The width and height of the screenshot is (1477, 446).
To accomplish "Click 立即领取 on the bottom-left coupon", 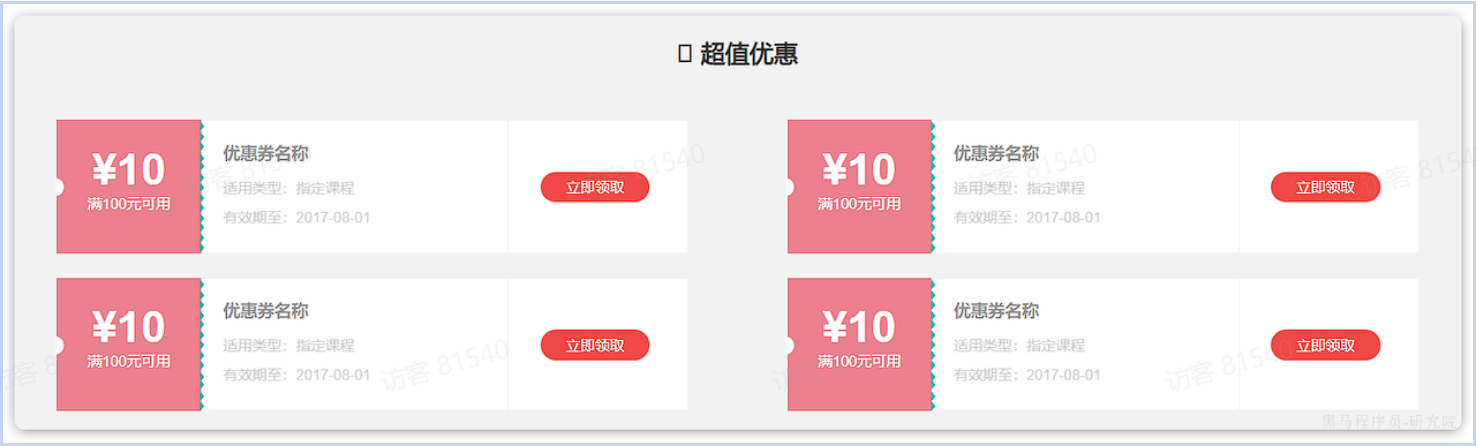I will point(595,345).
